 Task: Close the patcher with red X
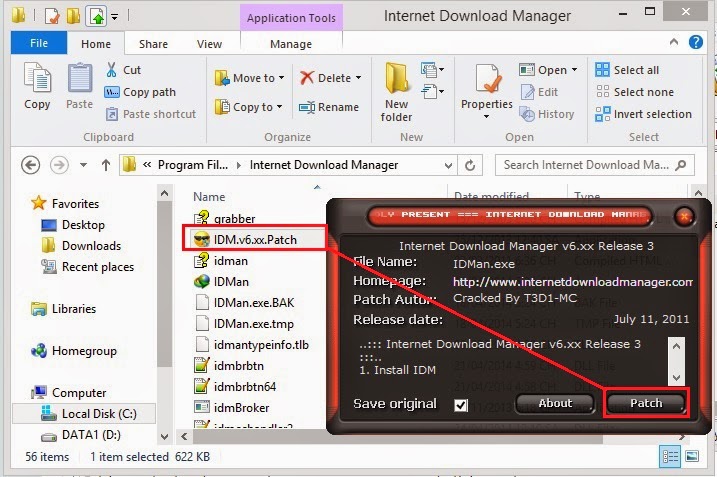pos(684,216)
